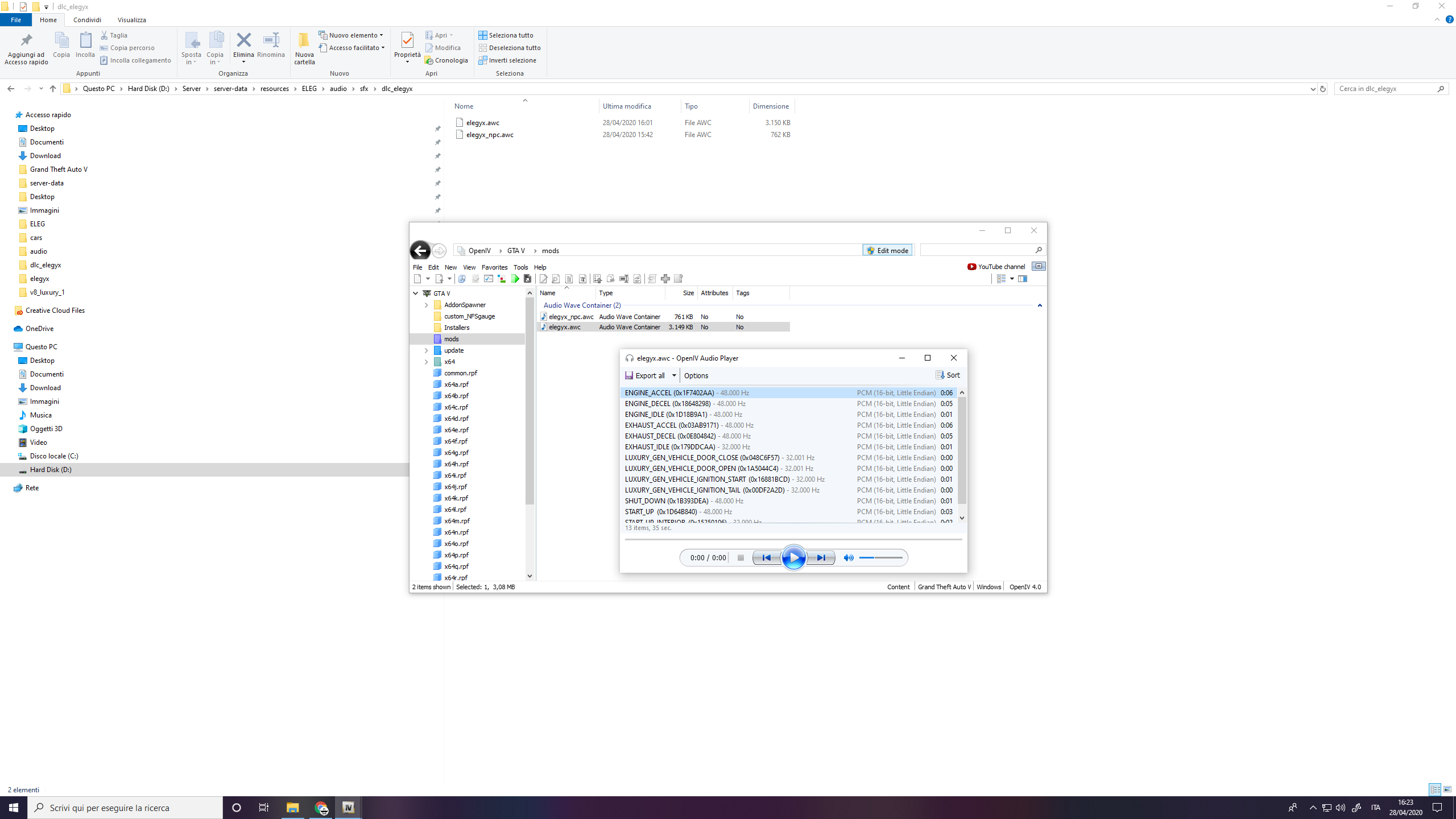Image resolution: width=1456 pixels, height=819 pixels.
Task: Expand the AddonSpawner folder in tree
Action: (426, 305)
